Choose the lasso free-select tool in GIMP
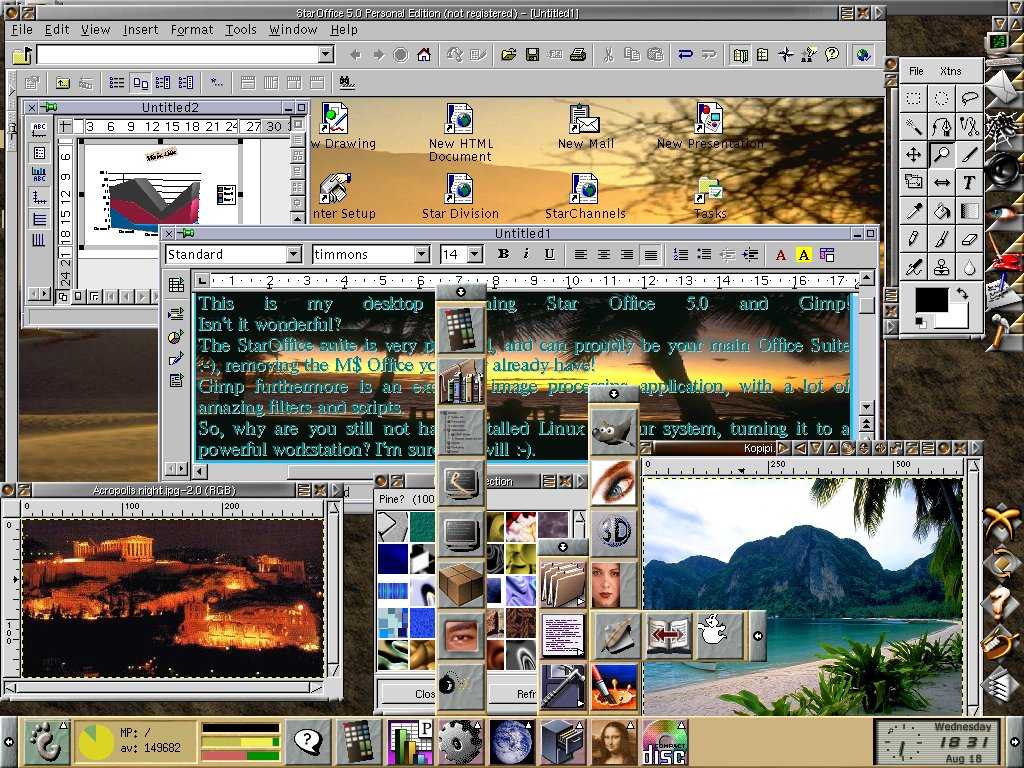The height and width of the screenshot is (768, 1024). (x=969, y=99)
